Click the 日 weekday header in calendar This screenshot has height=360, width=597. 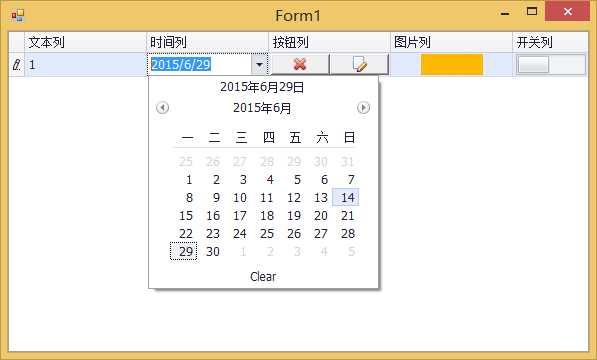coord(349,137)
